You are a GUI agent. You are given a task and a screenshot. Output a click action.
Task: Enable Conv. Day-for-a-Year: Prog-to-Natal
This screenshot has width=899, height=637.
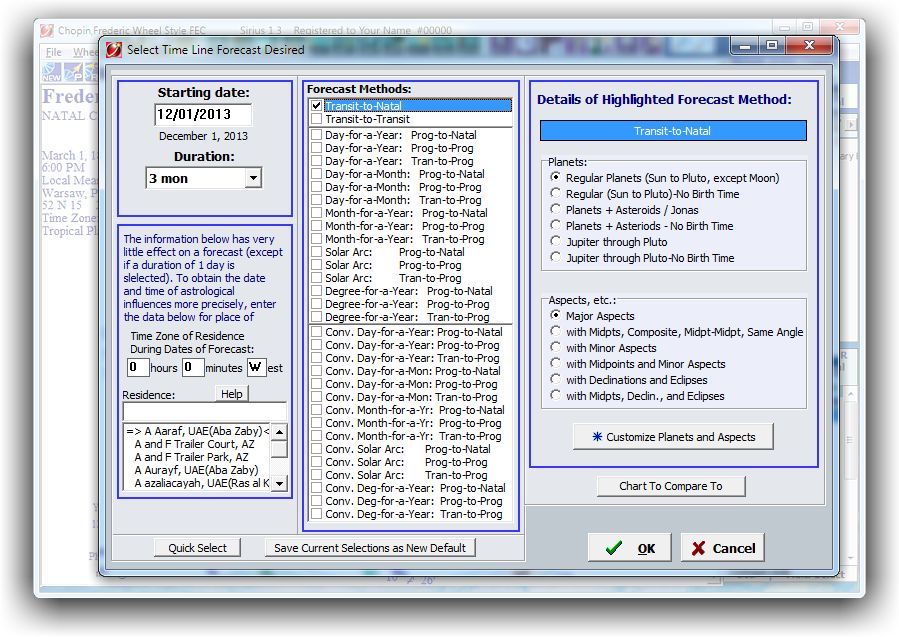[x=316, y=332]
